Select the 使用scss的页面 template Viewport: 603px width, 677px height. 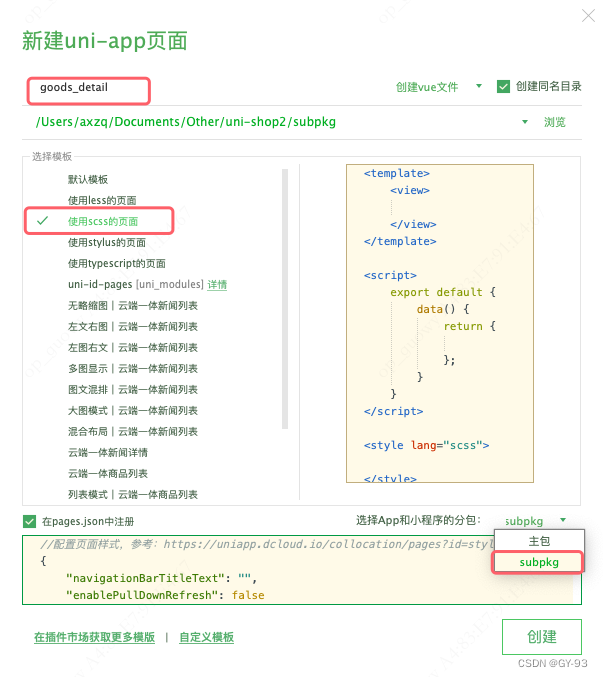pyautogui.click(x=103, y=221)
